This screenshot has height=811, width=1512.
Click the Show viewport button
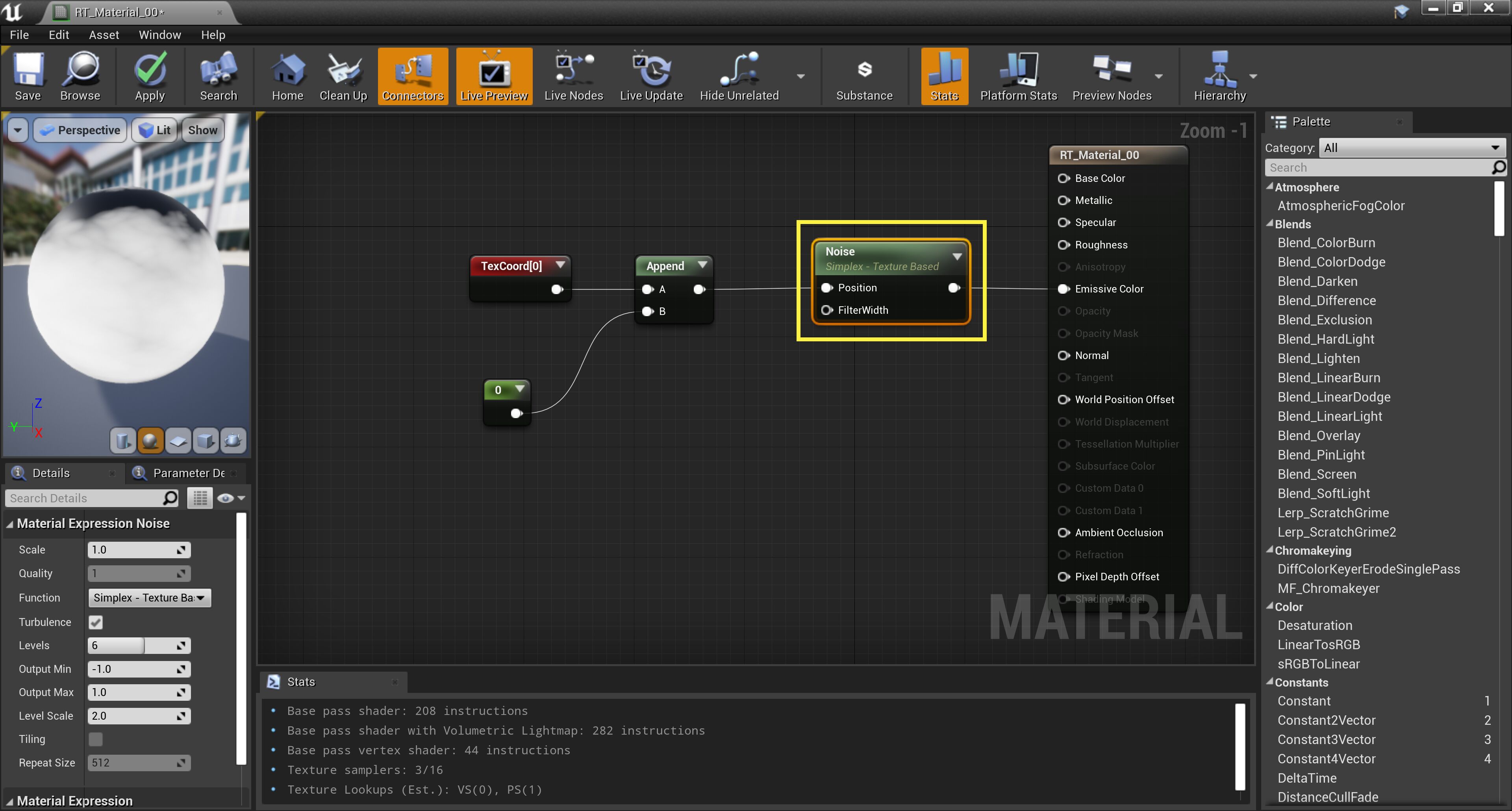202,130
